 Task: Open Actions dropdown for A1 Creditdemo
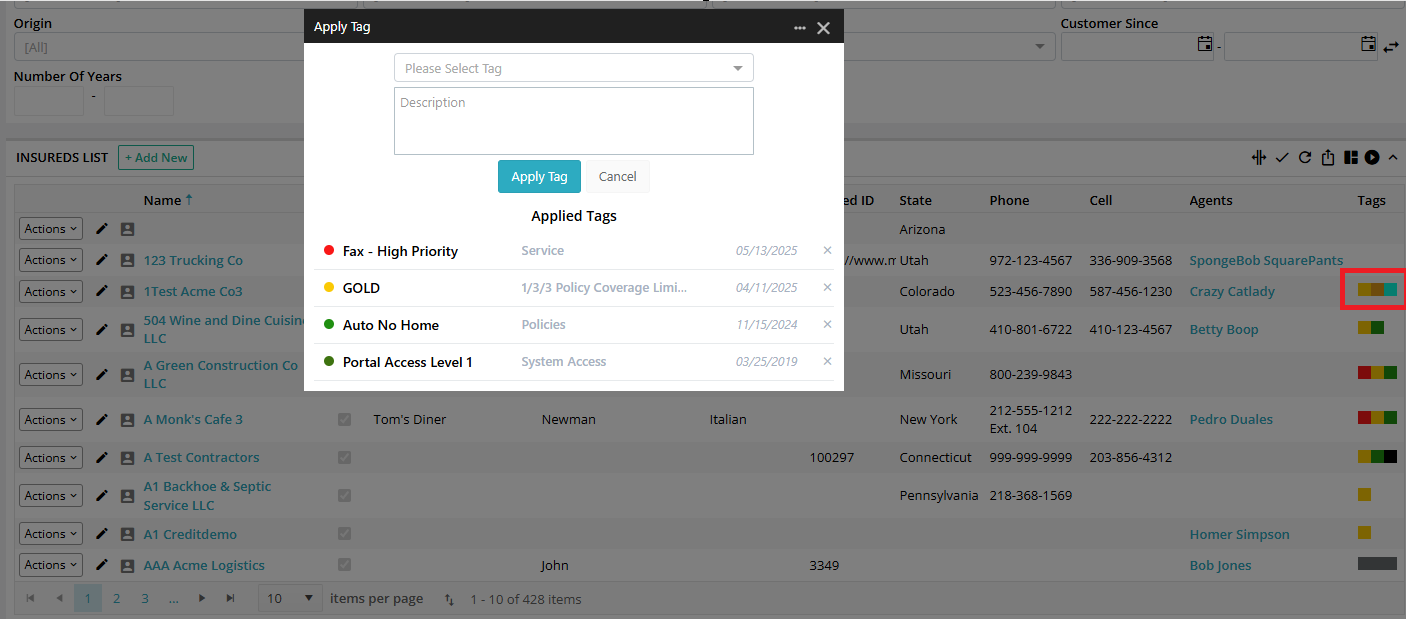pyautogui.click(x=51, y=534)
